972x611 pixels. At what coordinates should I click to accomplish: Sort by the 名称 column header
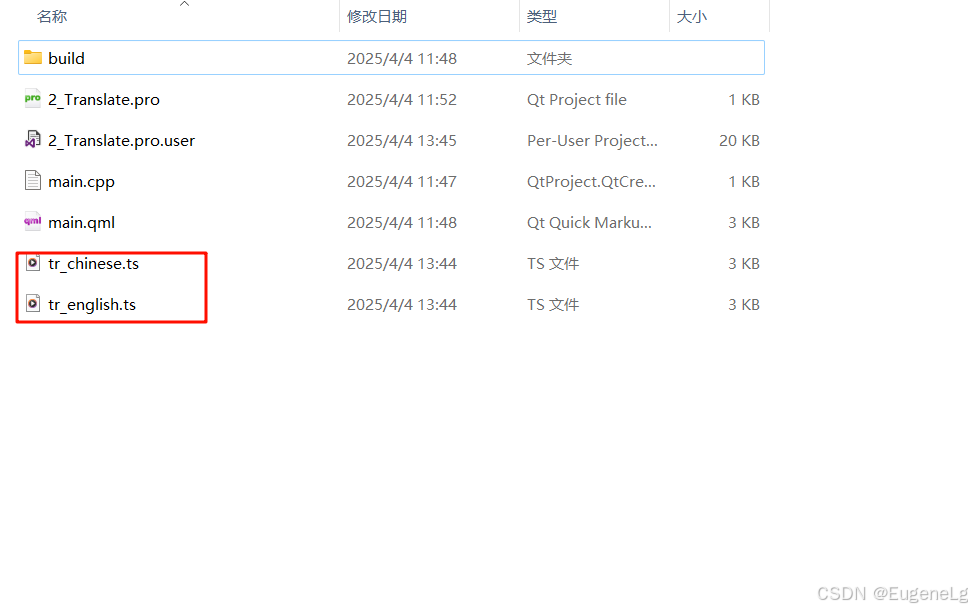(52, 17)
